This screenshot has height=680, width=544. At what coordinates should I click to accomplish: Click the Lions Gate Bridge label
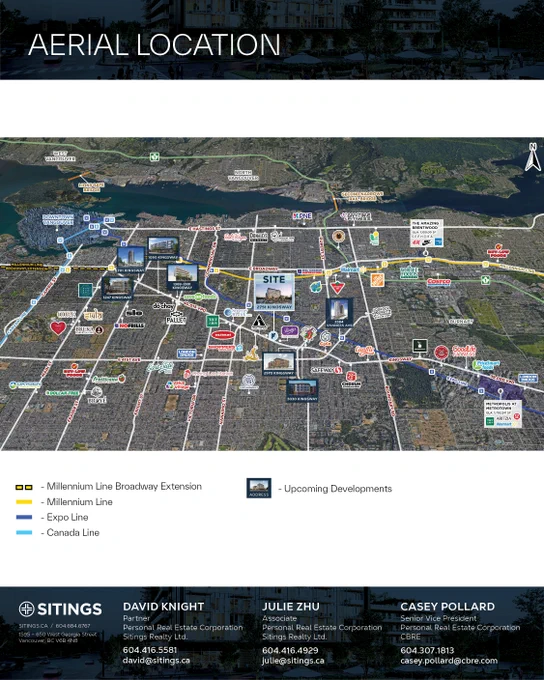pyautogui.click(x=91, y=187)
